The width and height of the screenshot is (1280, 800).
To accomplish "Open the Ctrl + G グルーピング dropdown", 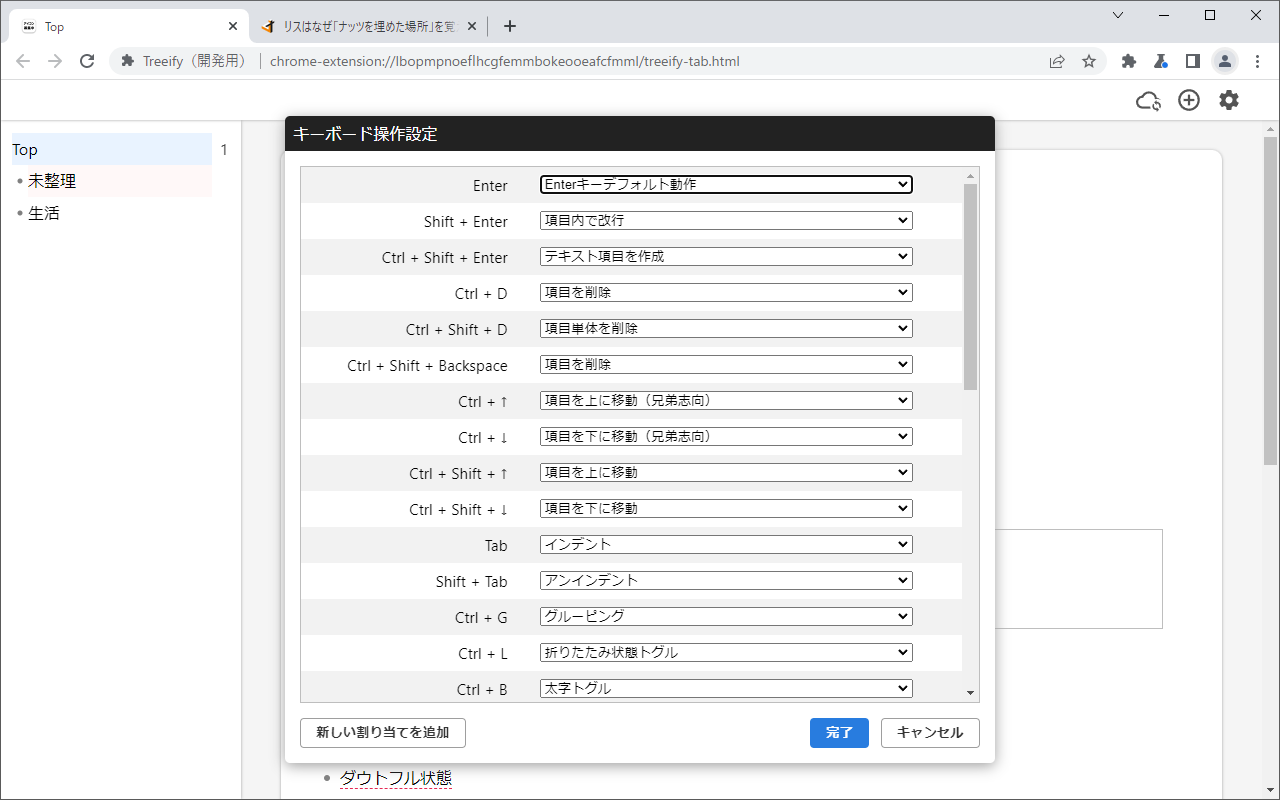I will [726, 616].
